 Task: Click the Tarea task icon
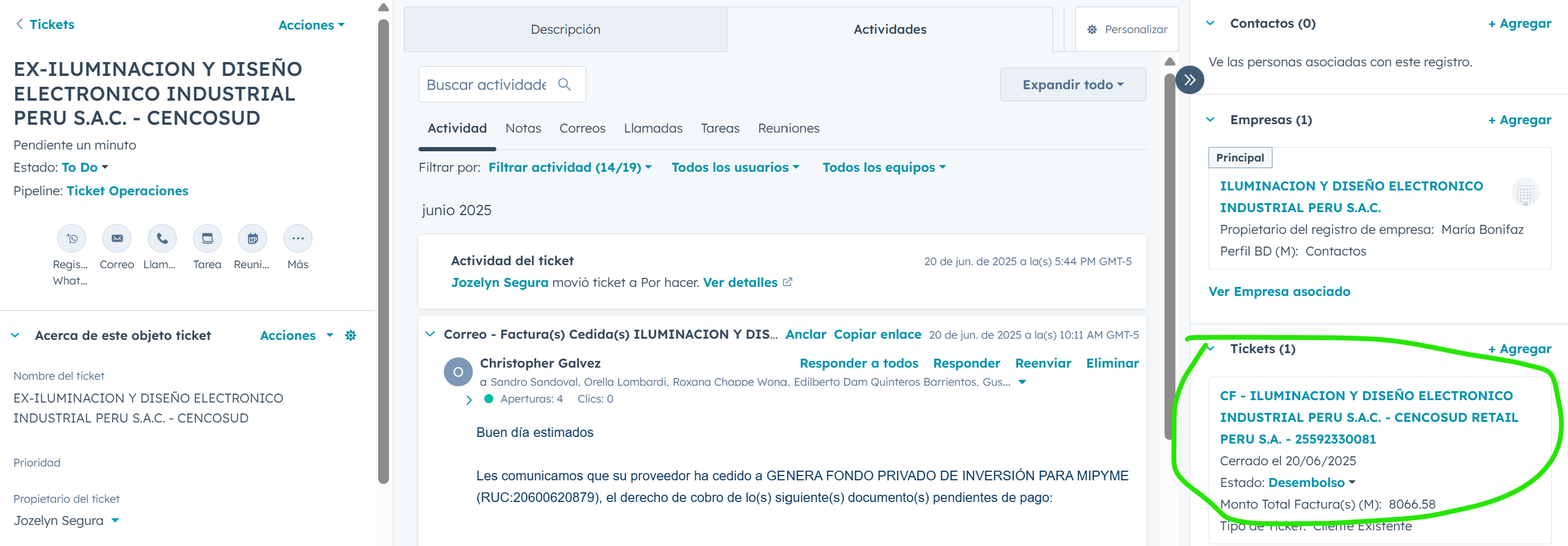(207, 238)
